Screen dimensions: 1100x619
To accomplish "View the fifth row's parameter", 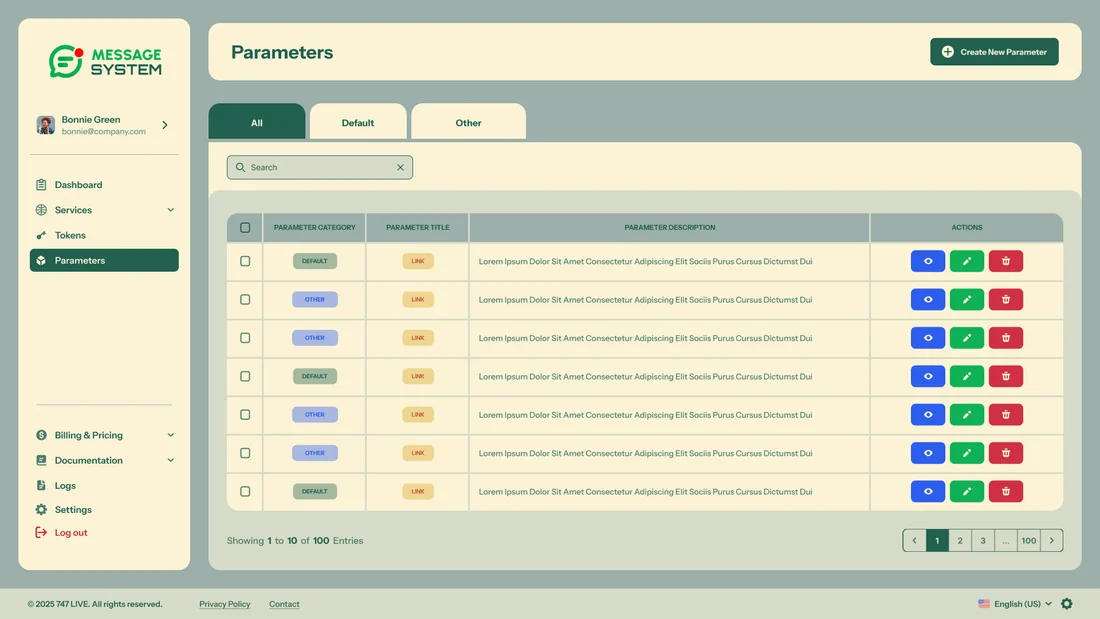I will 927,415.
